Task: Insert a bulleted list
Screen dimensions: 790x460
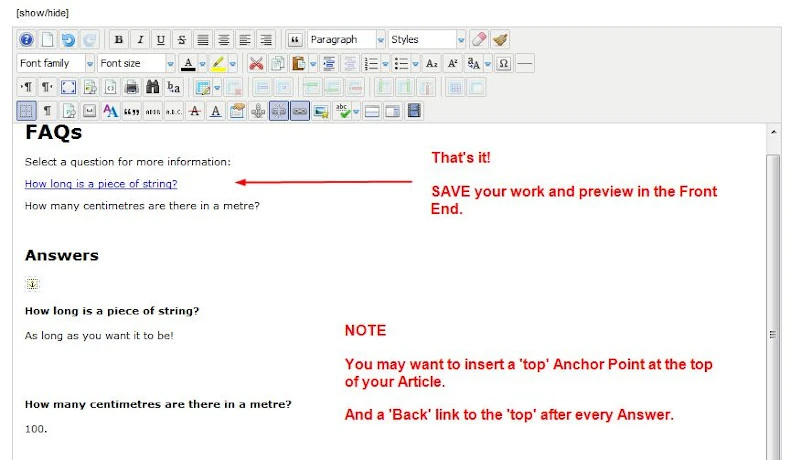Action: (x=402, y=63)
